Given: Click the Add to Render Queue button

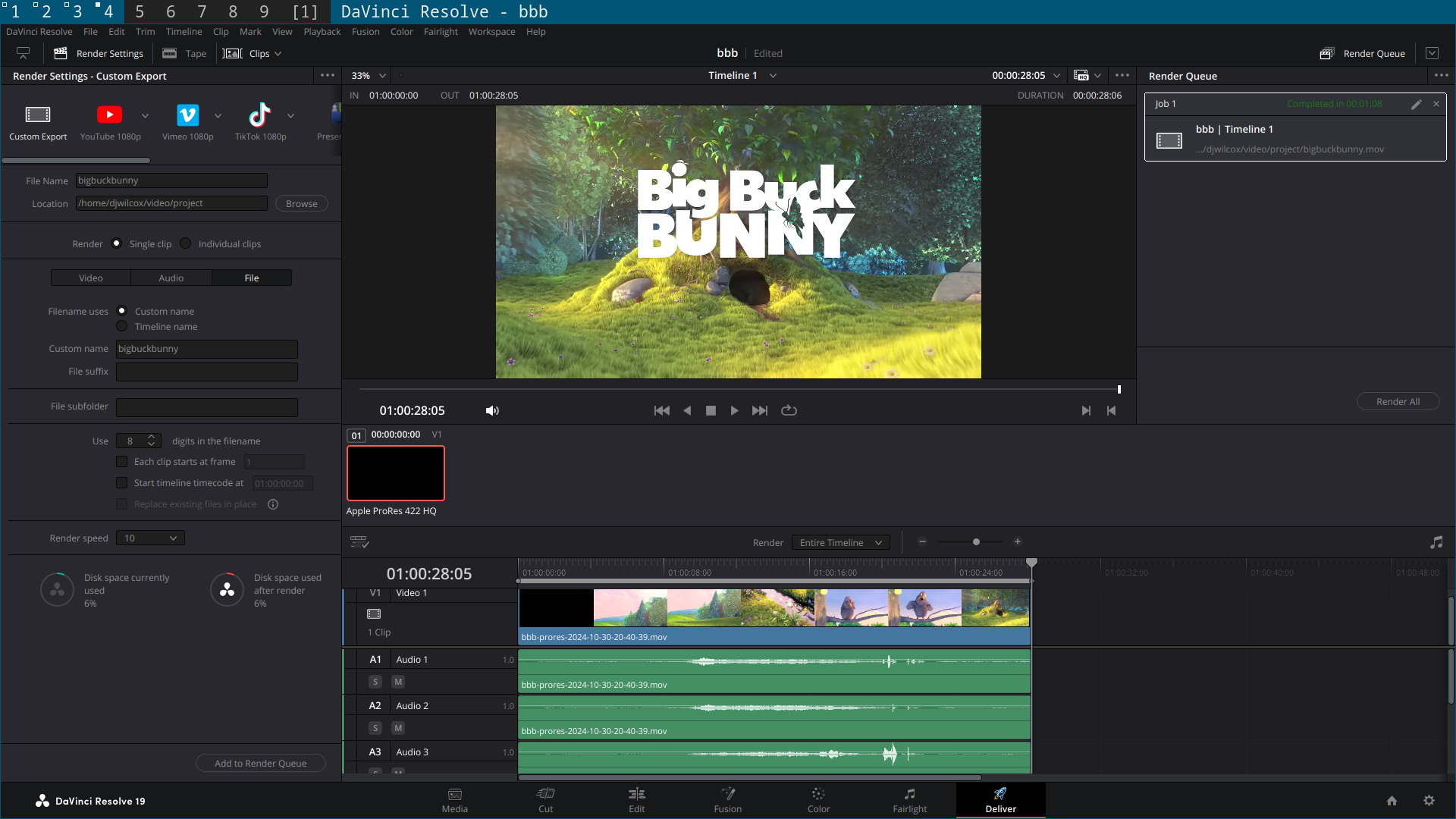Looking at the screenshot, I should click(260, 763).
